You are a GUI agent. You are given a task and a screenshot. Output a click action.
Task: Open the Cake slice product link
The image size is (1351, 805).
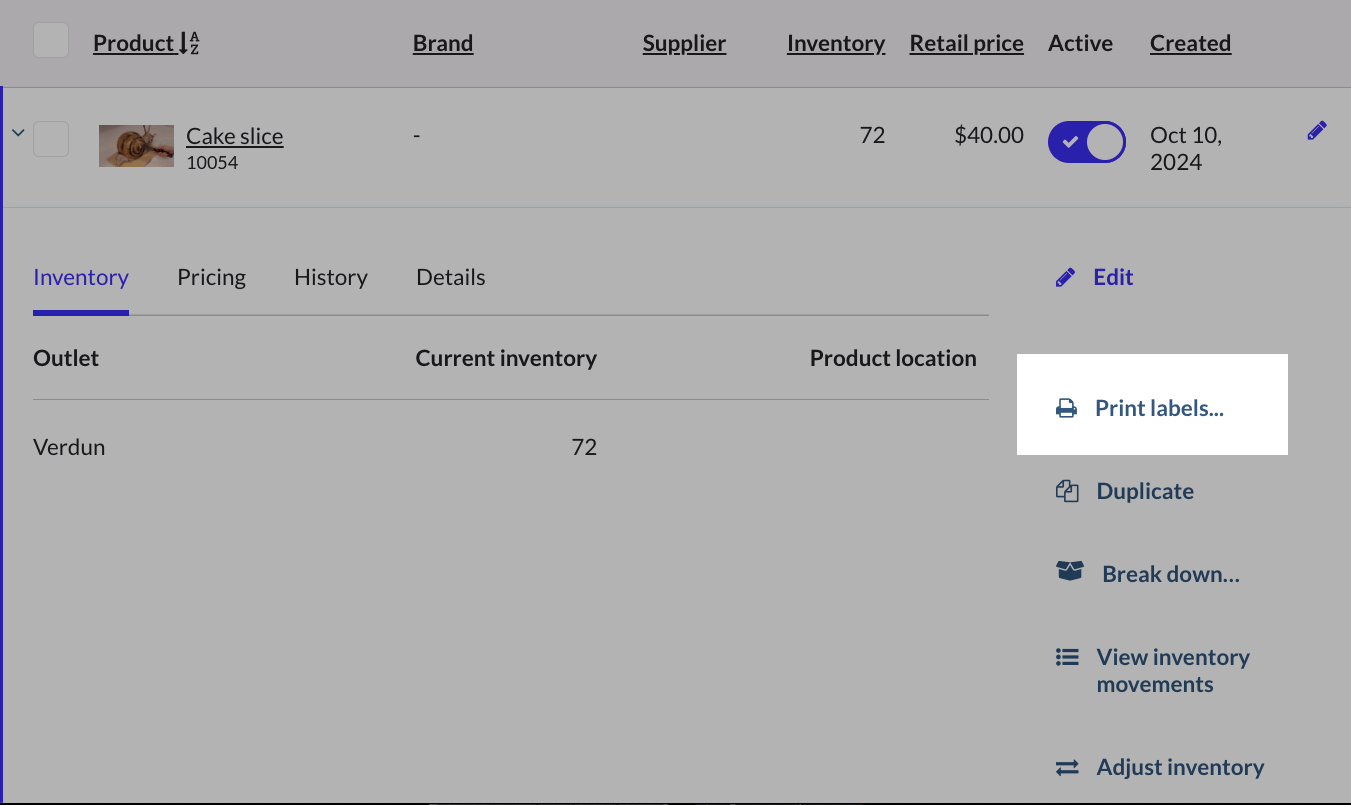tap(234, 136)
